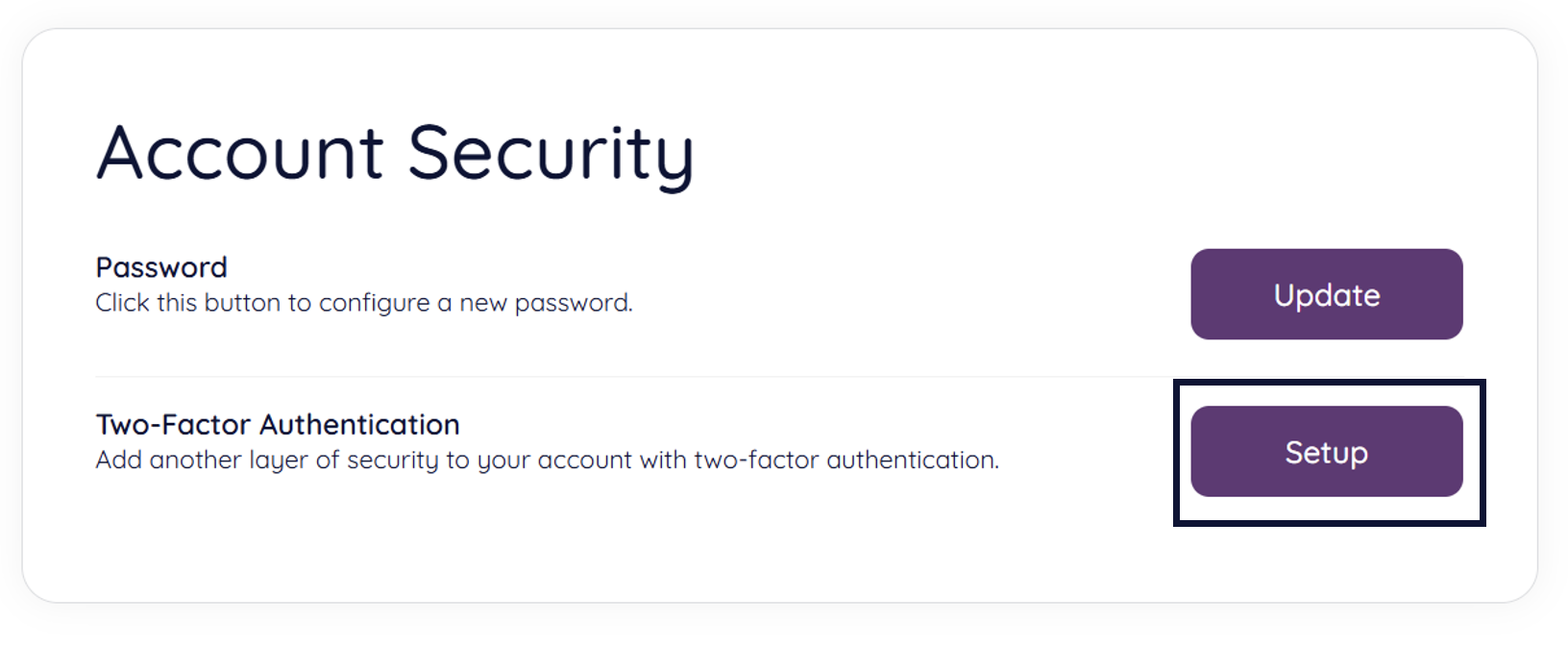Click the word "Security" in the heading

click(550, 154)
